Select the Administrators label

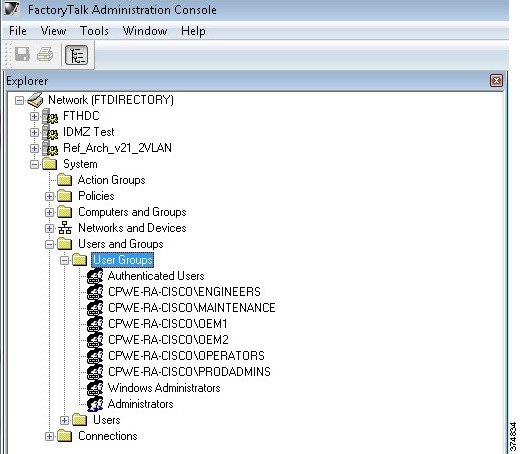141,404
